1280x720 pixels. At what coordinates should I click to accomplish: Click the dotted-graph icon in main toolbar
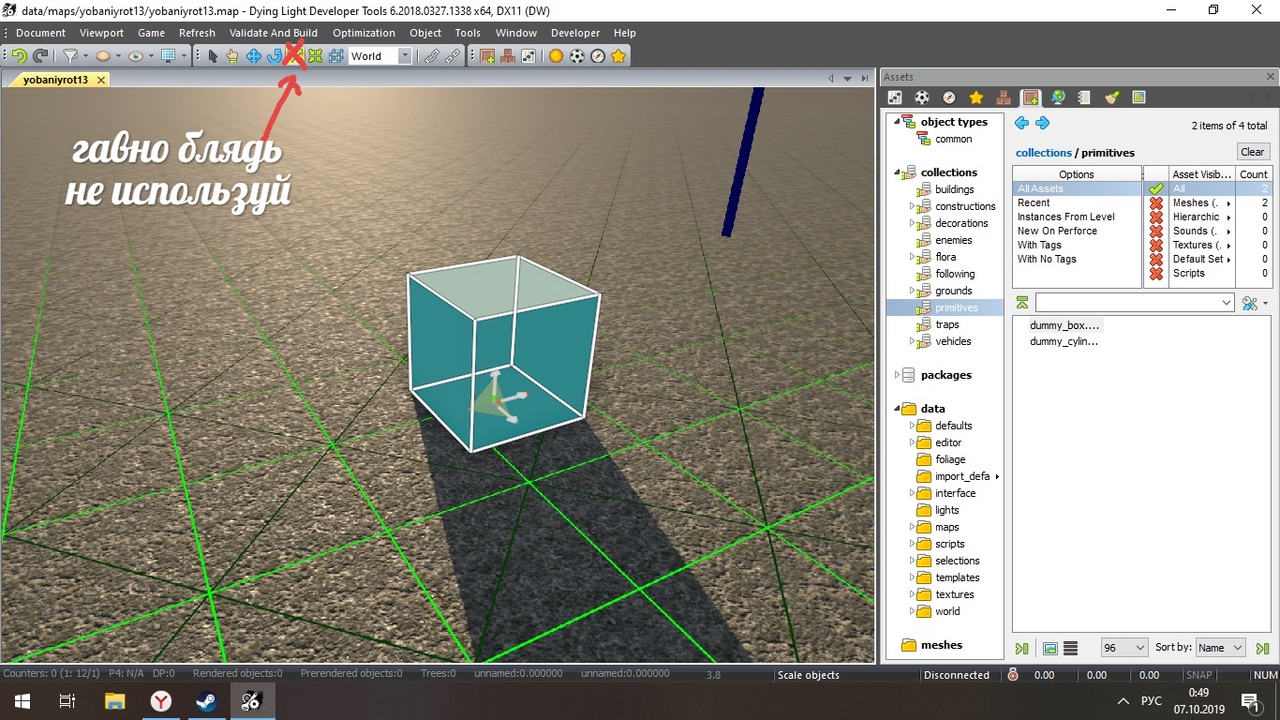[x=529, y=57]
